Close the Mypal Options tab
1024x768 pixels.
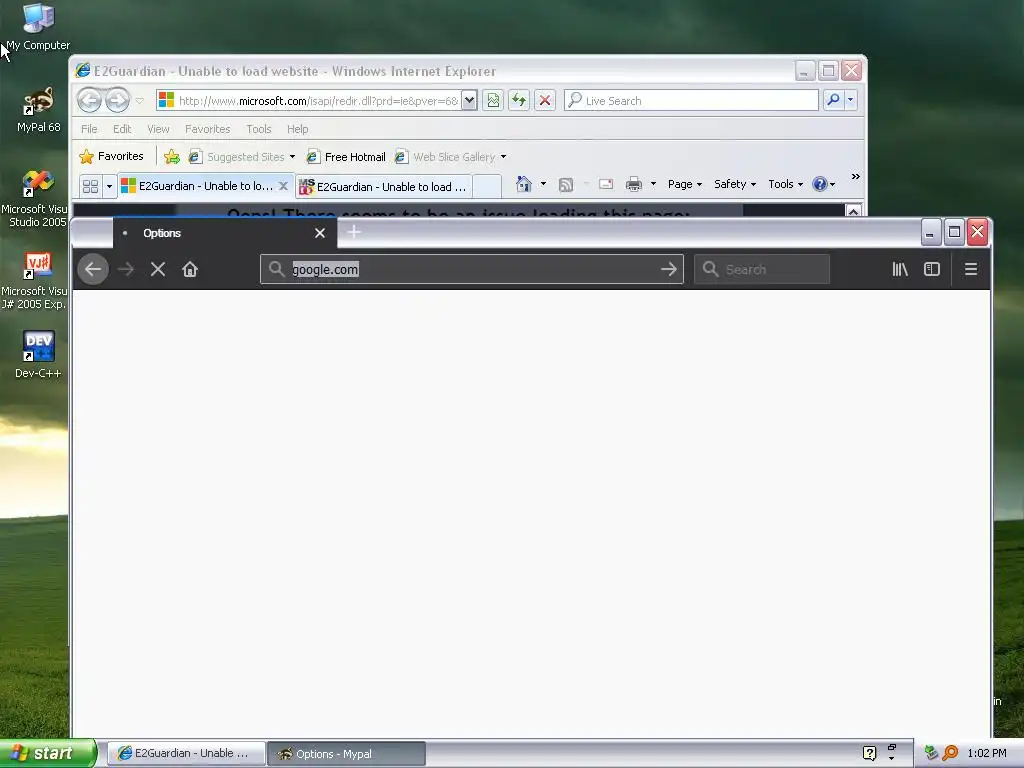(x=320, y=233)
